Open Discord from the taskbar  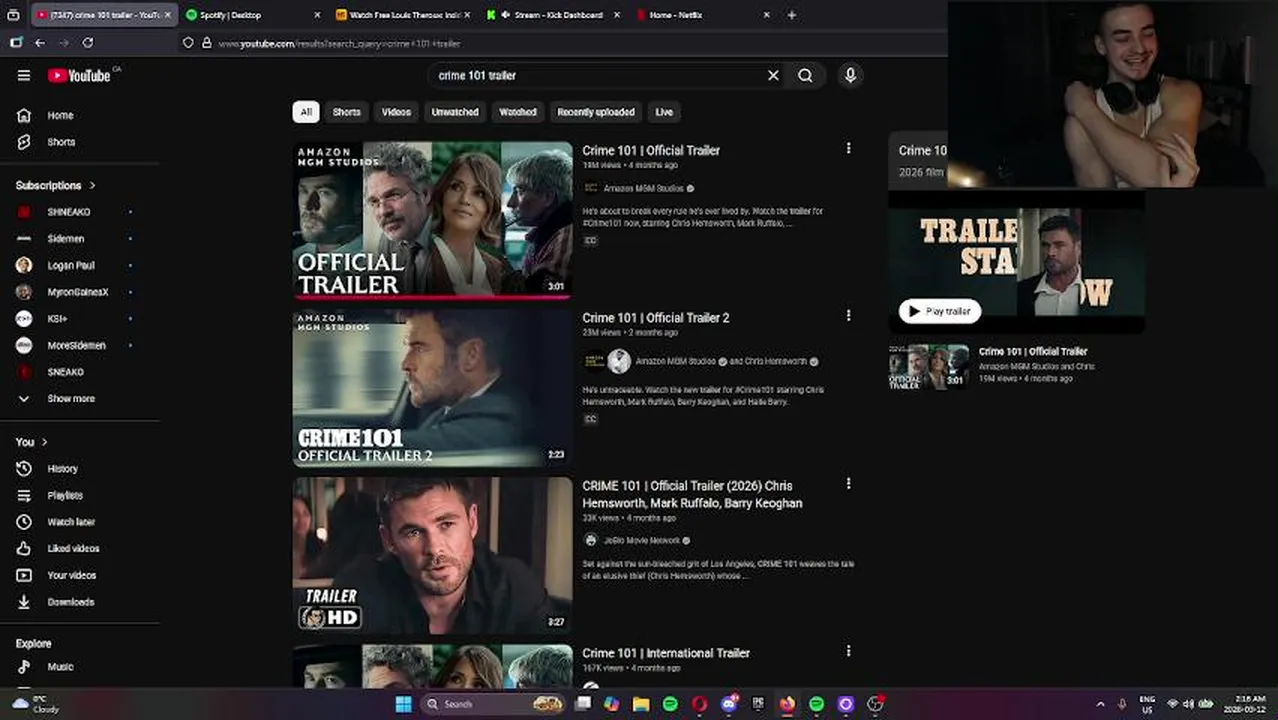click(729, 704)
